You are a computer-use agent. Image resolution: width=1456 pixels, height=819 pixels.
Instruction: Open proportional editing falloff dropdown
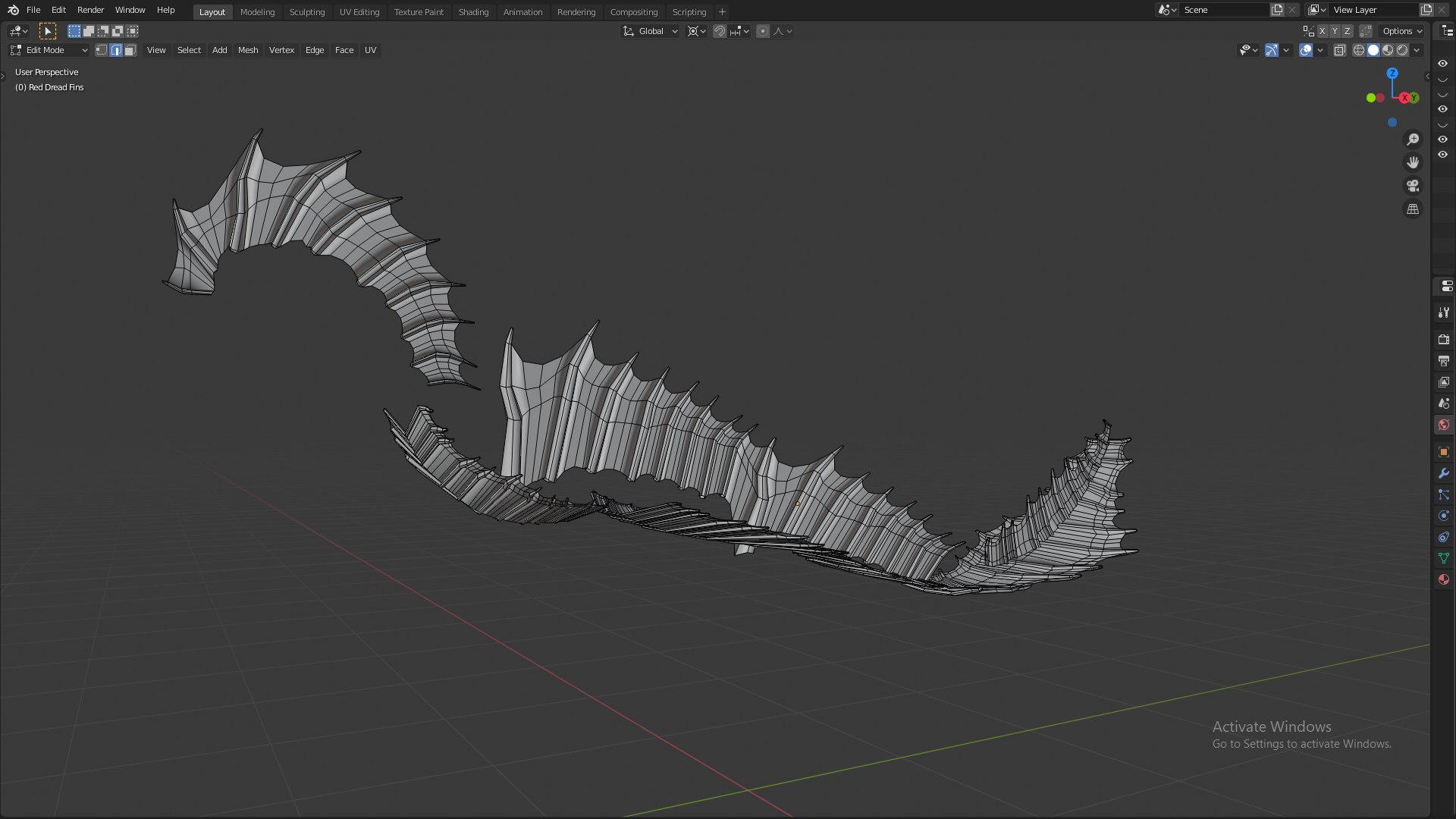[783, 31]
